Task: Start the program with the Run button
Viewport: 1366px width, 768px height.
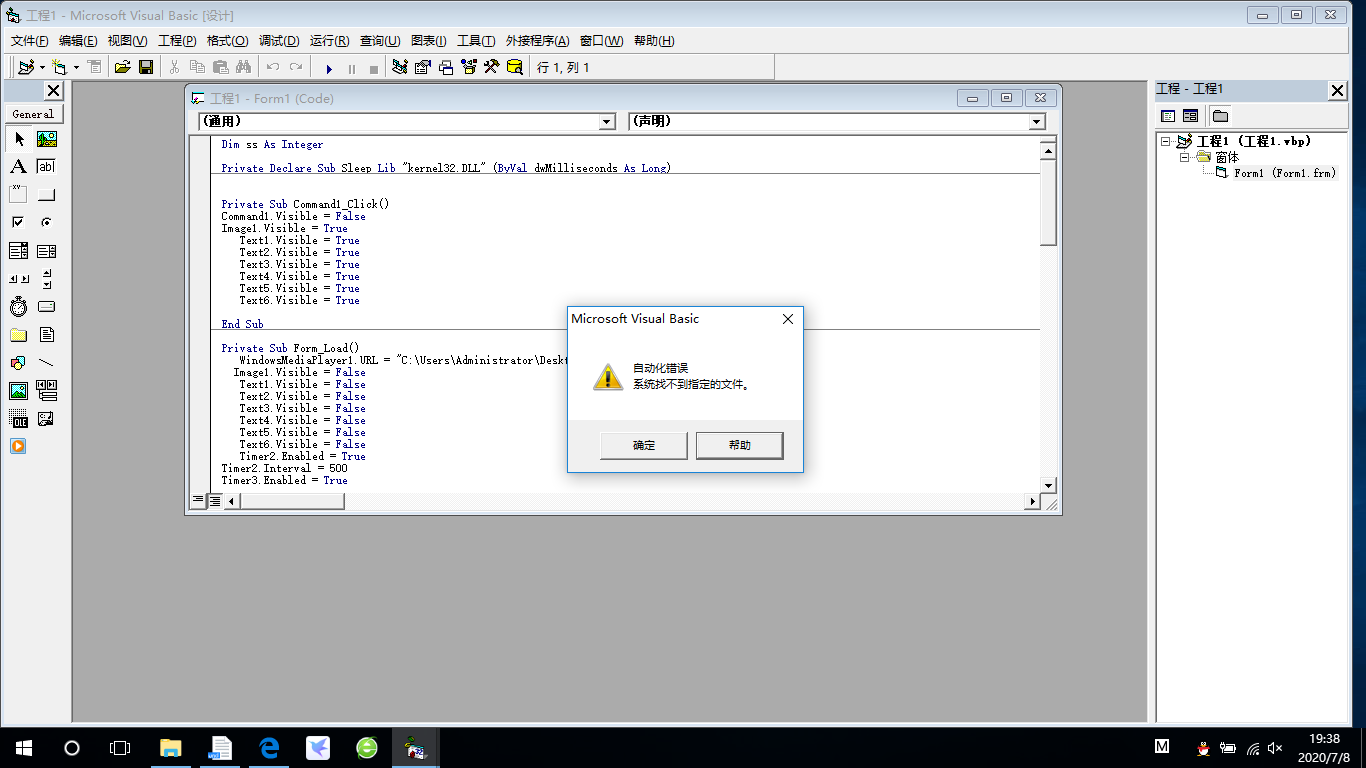Action: 329,68
